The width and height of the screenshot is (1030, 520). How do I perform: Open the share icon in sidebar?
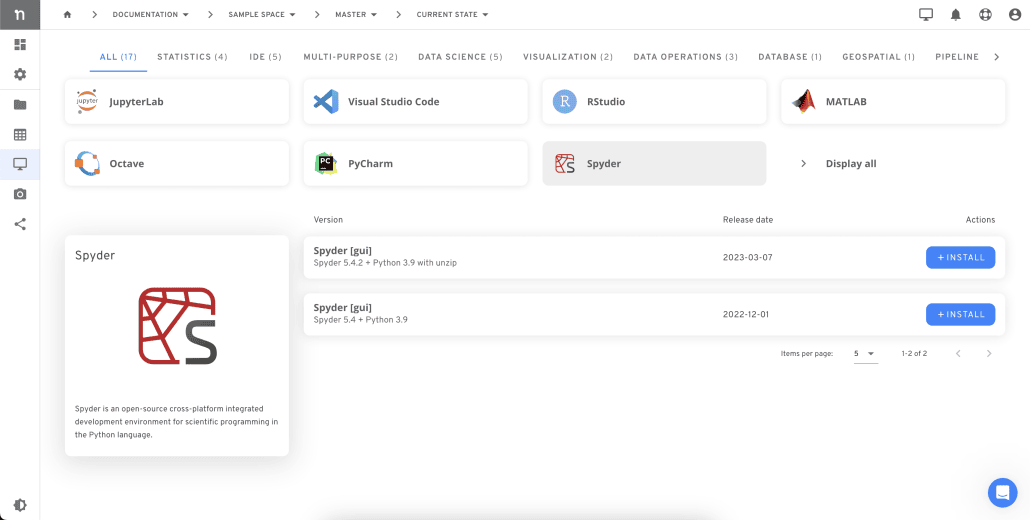tap(20, 224)
